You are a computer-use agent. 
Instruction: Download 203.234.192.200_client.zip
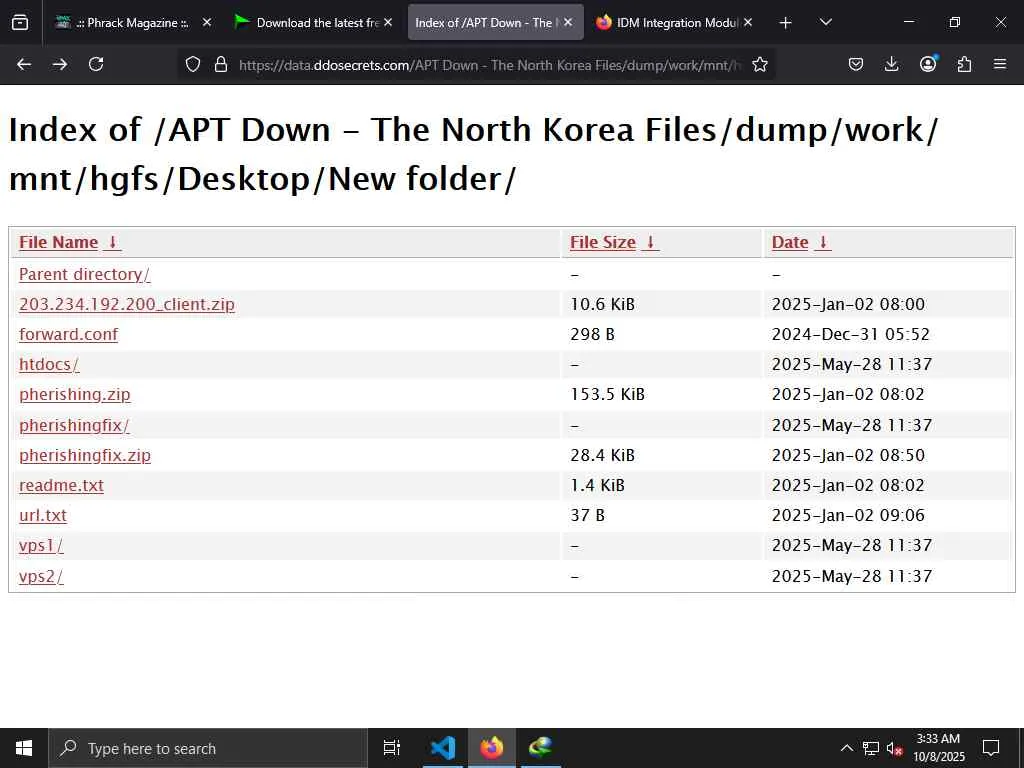[127, 304]
